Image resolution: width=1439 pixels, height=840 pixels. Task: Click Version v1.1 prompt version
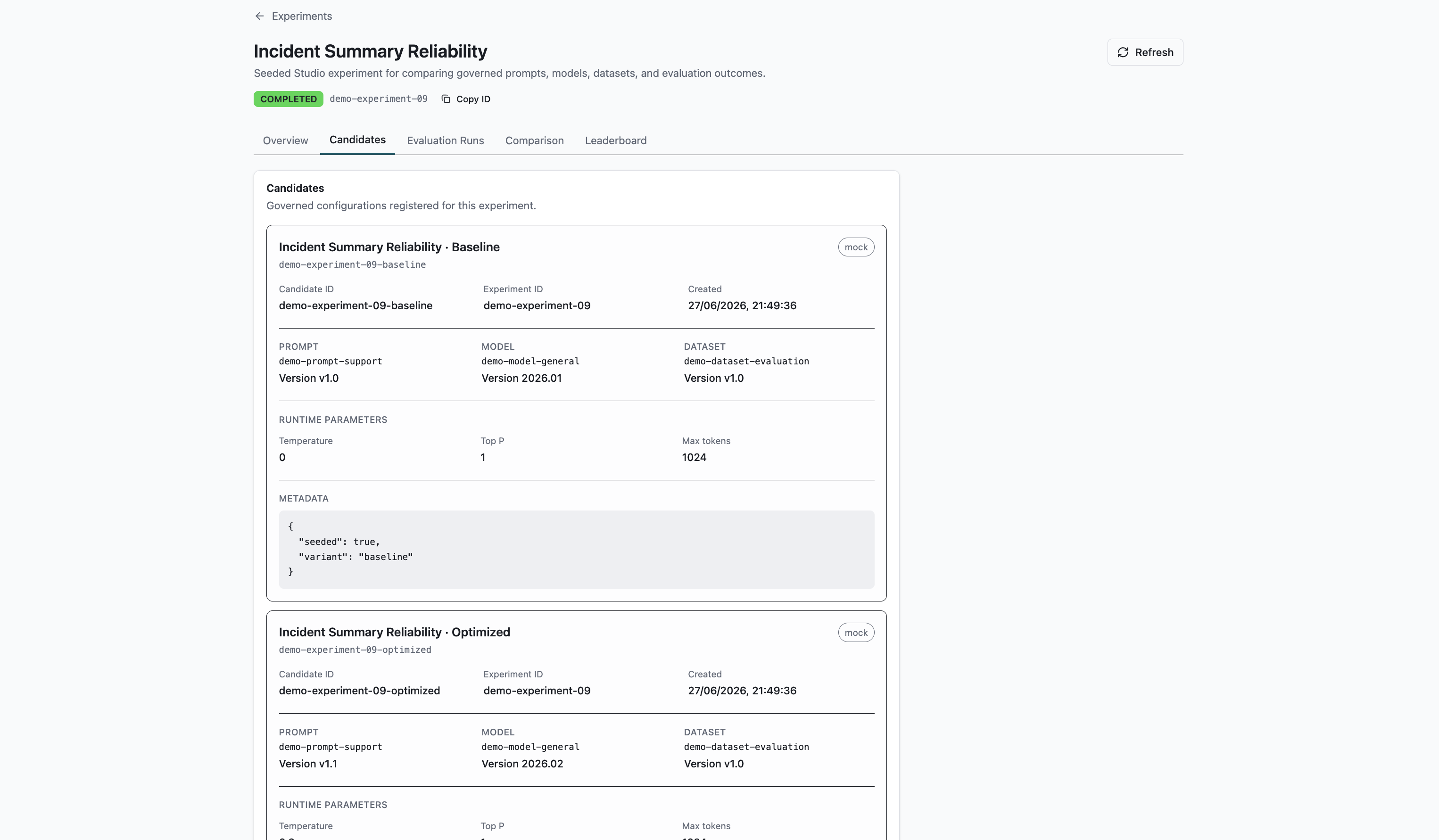pyautogui.click(x=308, y=764)
